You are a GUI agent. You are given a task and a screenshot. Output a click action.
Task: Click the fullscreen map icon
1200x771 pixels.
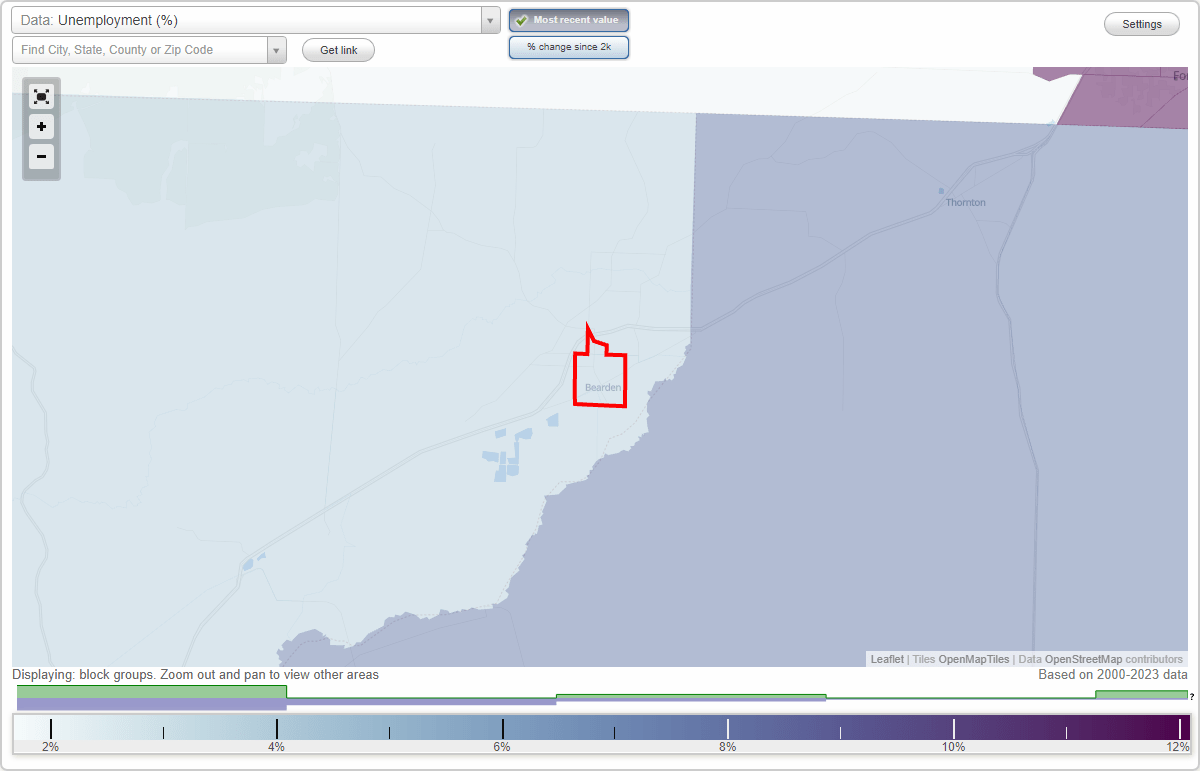point(41,97)
